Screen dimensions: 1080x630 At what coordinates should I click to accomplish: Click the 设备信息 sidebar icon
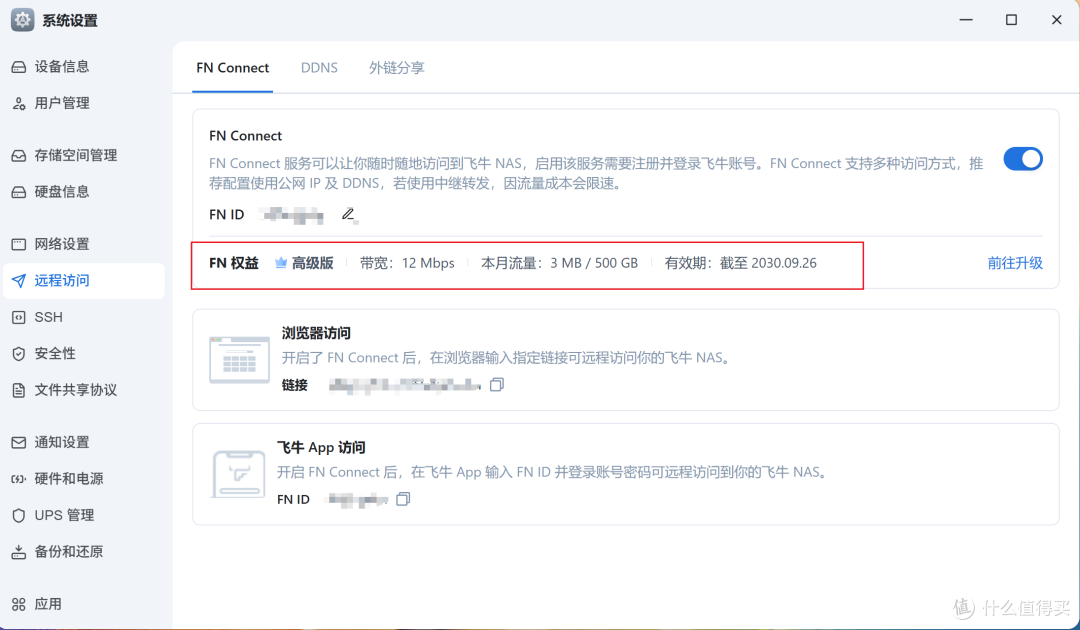point(19,67)
